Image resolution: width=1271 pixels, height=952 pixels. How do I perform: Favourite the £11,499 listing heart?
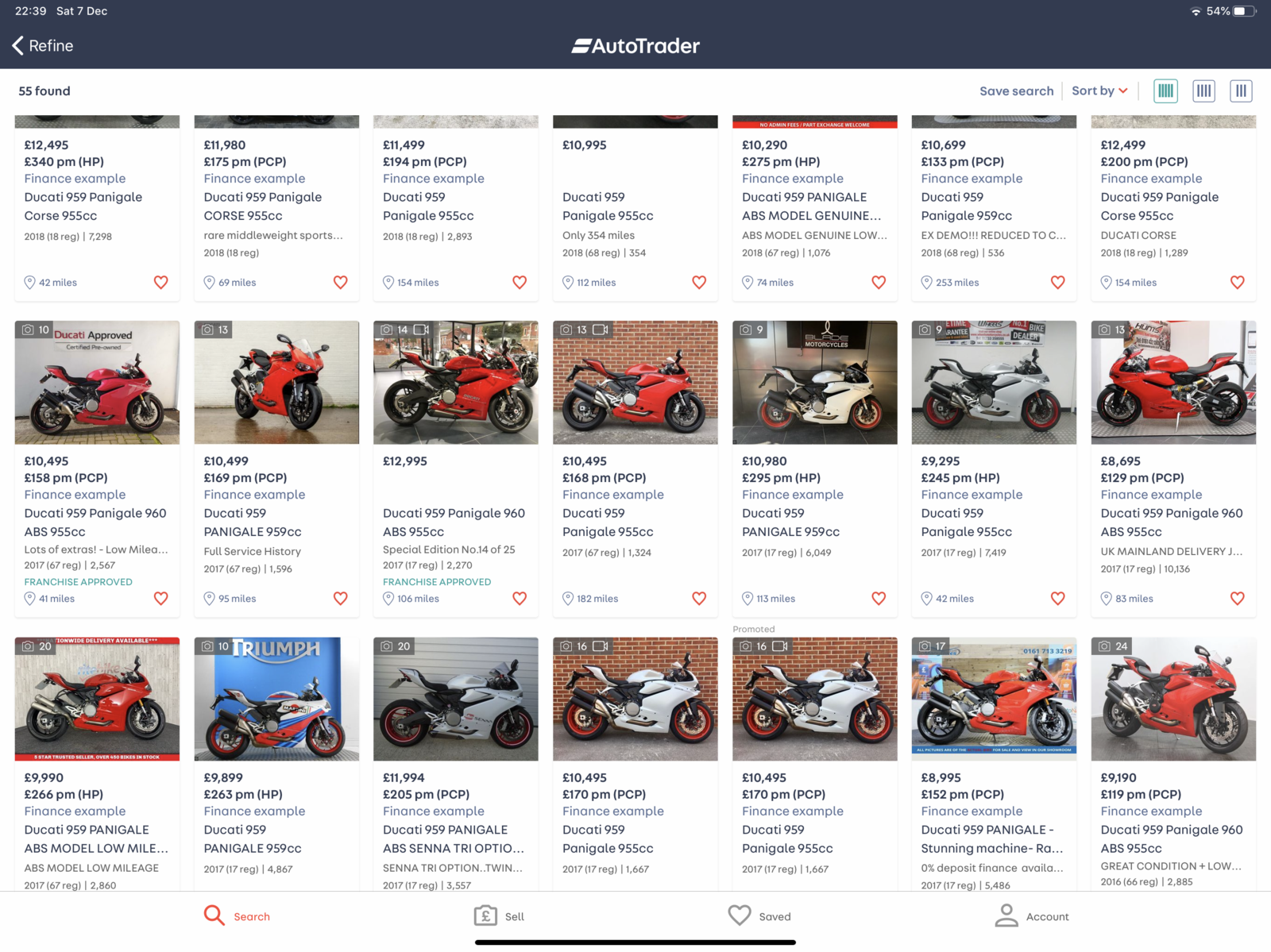click(520, 283)
